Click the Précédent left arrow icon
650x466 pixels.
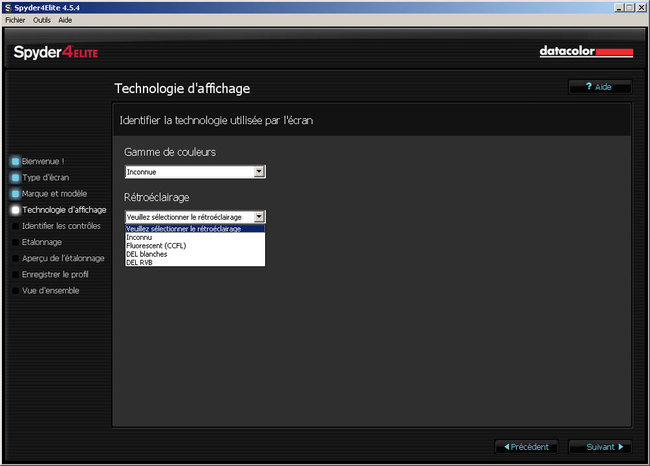coord(507,447)
